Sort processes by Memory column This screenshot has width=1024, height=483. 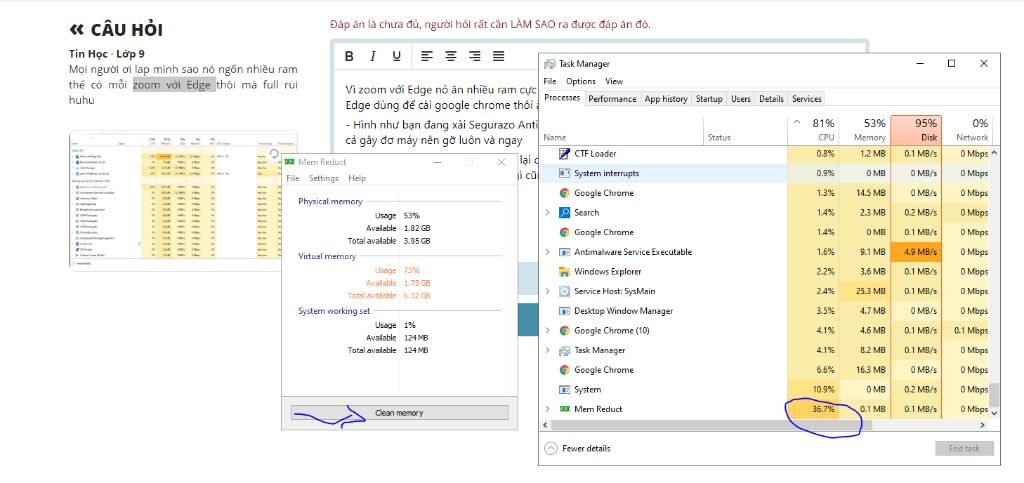[863, 129]
